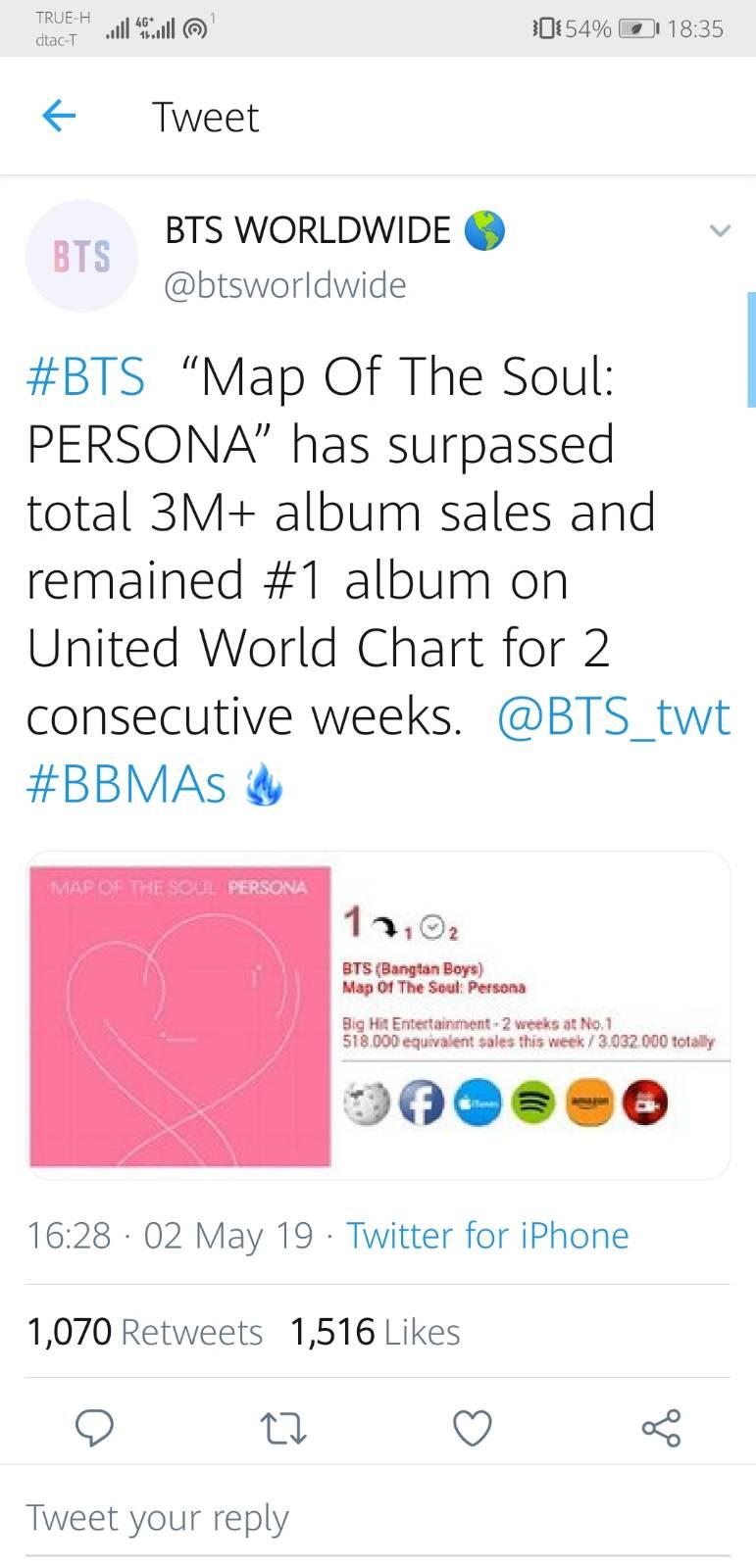This screenshot has height=1568, width=756.
Task: Tap the retweet arrows icon
Action: [x=283, y=1428]
